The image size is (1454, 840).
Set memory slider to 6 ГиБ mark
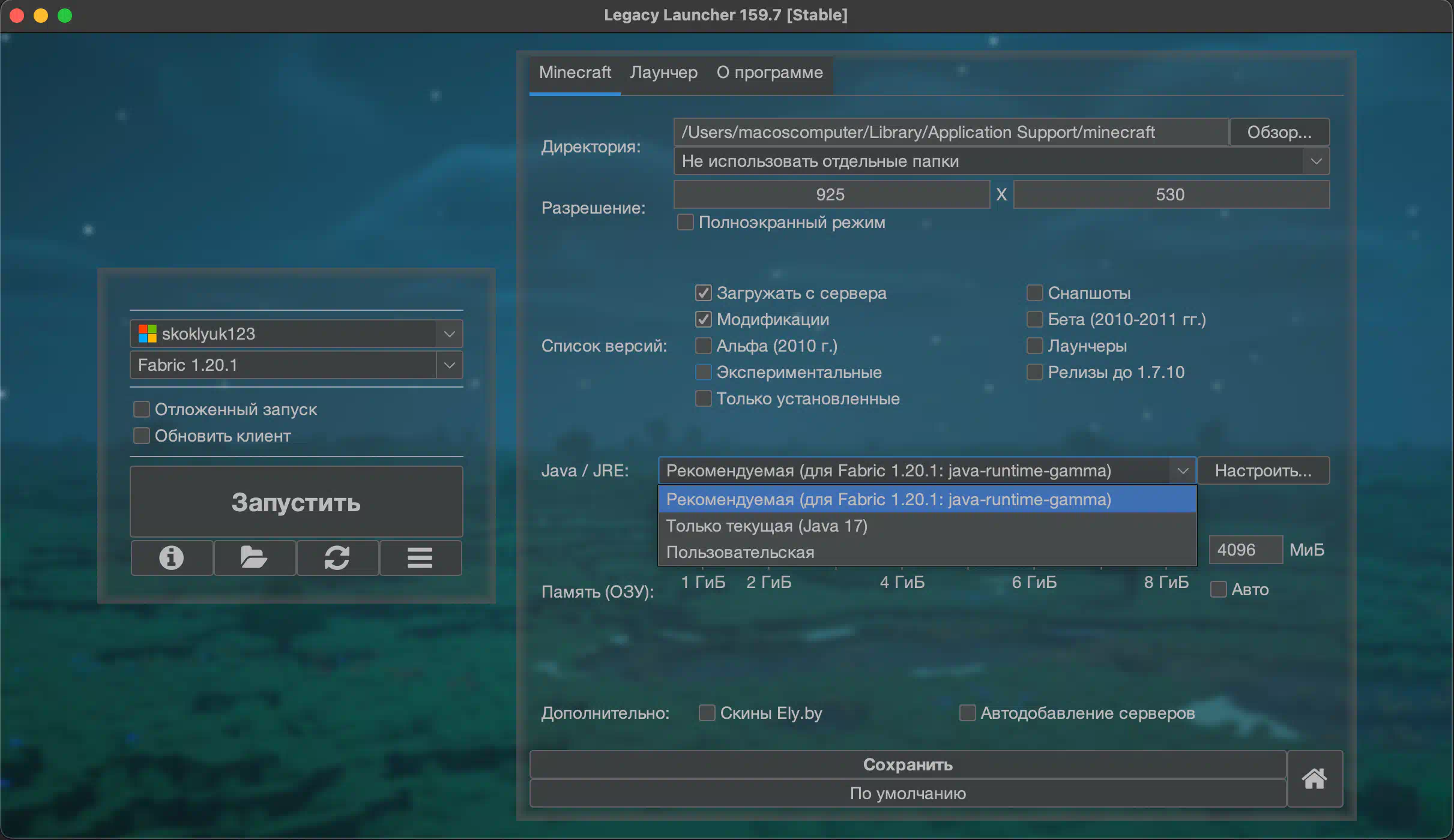(1034, 582)
